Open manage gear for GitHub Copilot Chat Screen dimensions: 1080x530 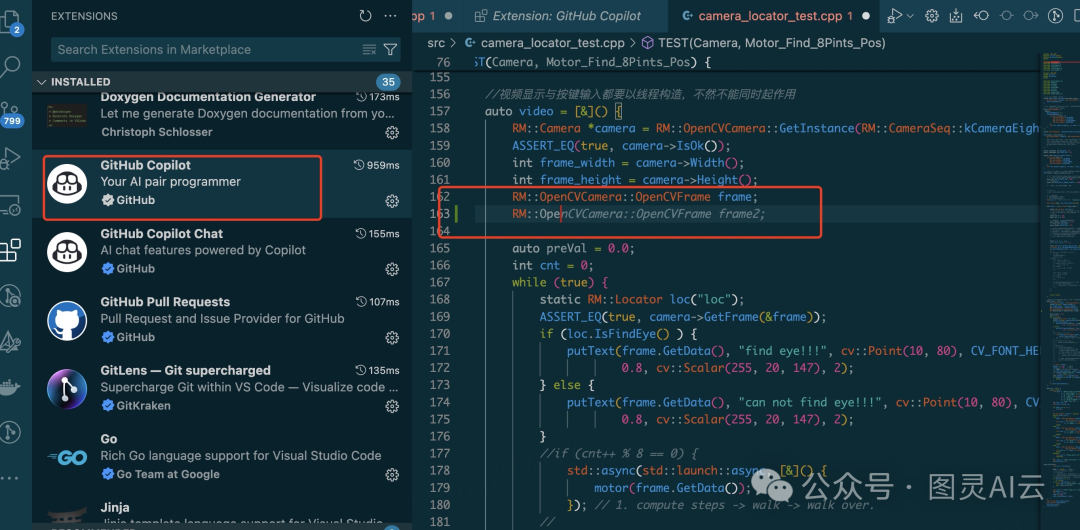(392, 269)
